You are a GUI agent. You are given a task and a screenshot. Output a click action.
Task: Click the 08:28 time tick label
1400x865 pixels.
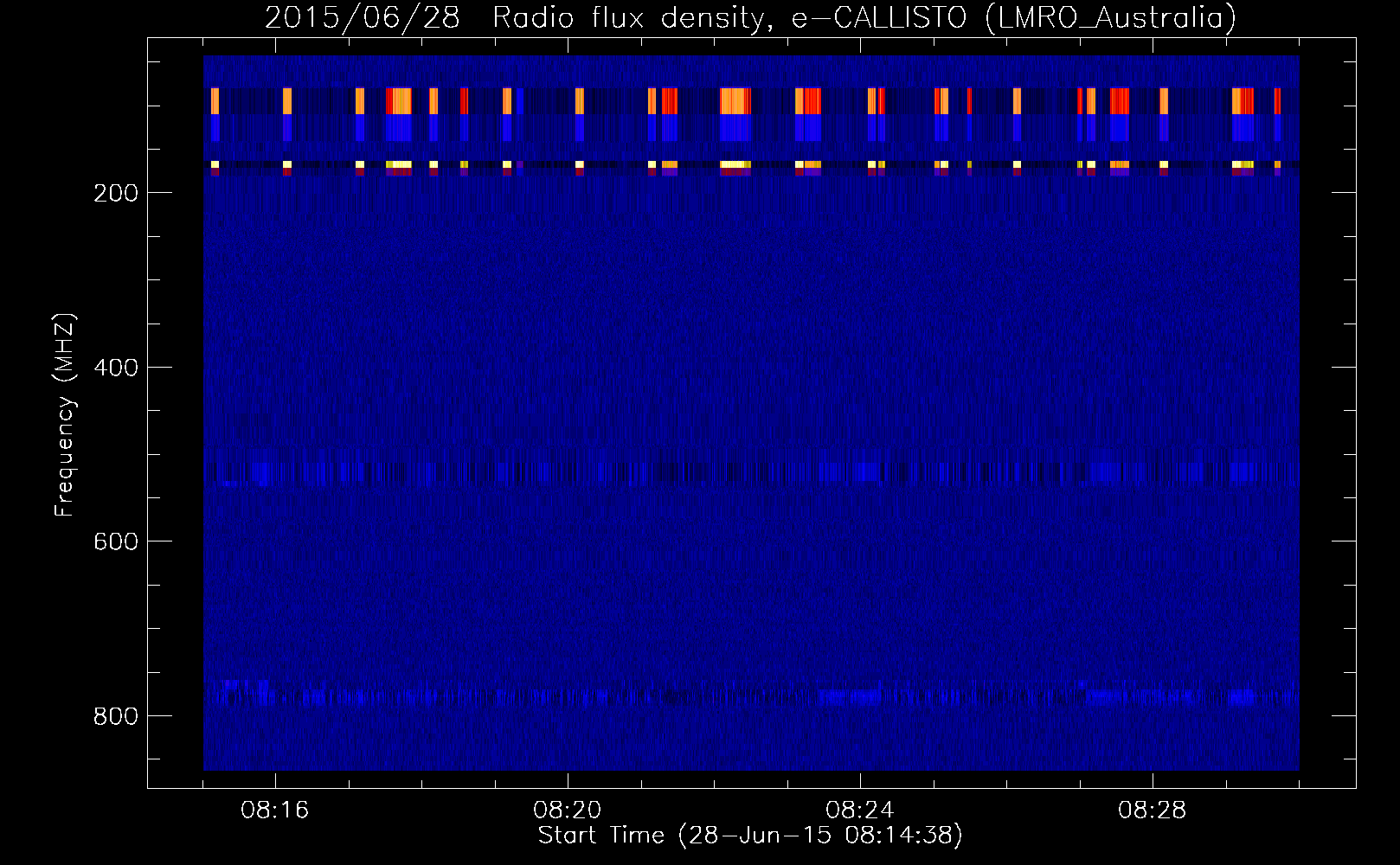(x=1153, y=811)
